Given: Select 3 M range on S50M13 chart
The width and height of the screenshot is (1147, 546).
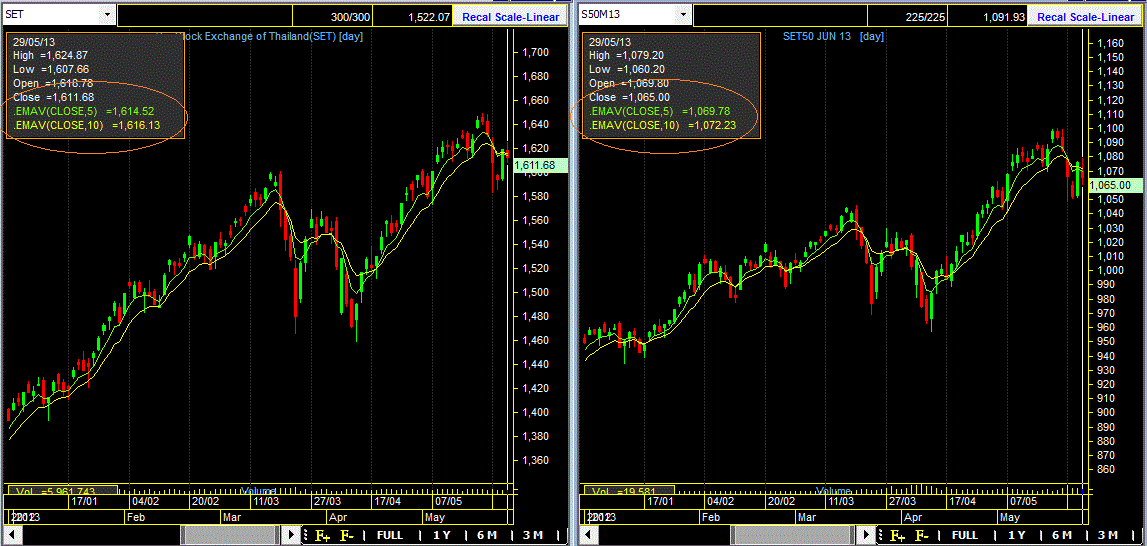Looking at the screenshot, I should pos(1107,535).
